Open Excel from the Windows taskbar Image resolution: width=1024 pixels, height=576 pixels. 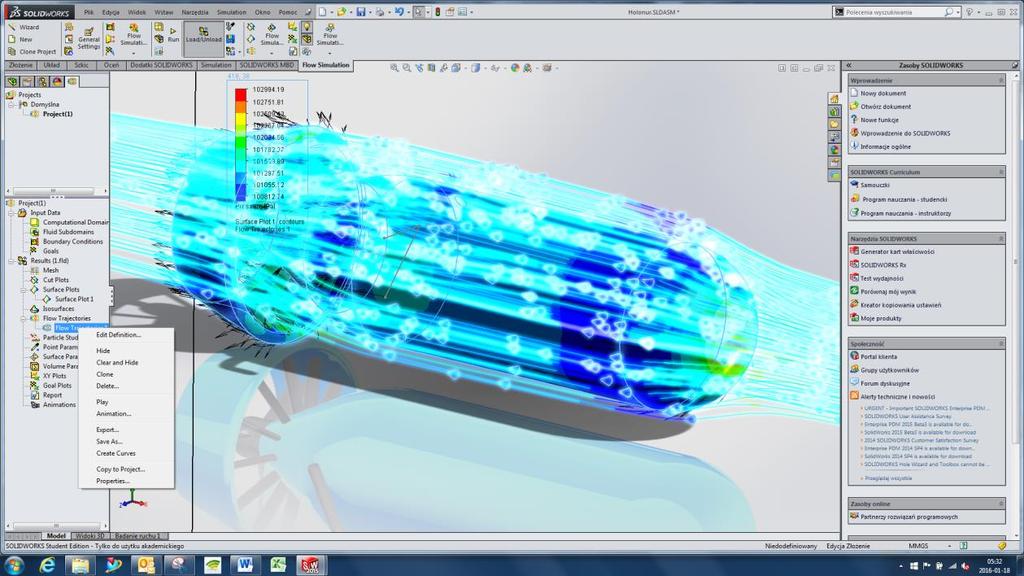[278, 564]
